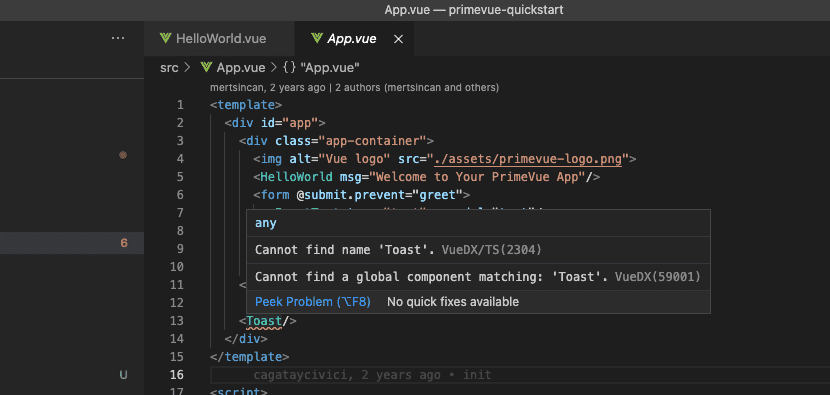Click the orange modified dot in sidebar
830x395 pixels.
(x=123, y=155)
